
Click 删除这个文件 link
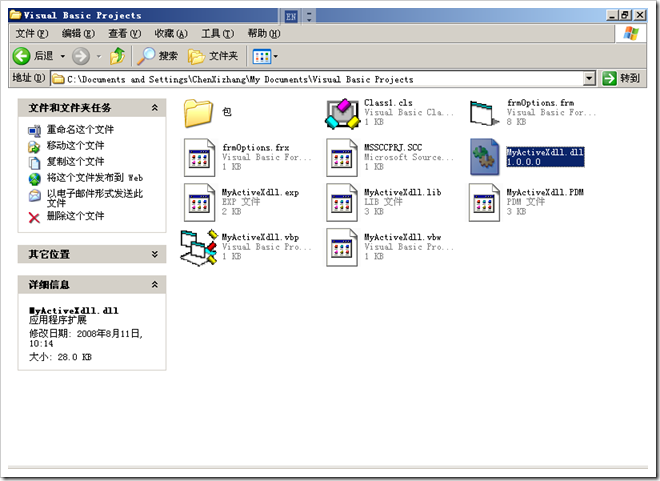click(75, 216)
